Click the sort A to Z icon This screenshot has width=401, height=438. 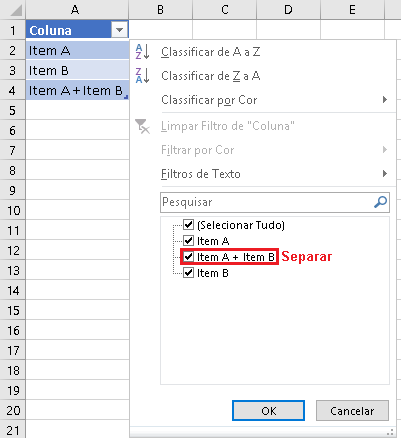[x=142, y=52]
